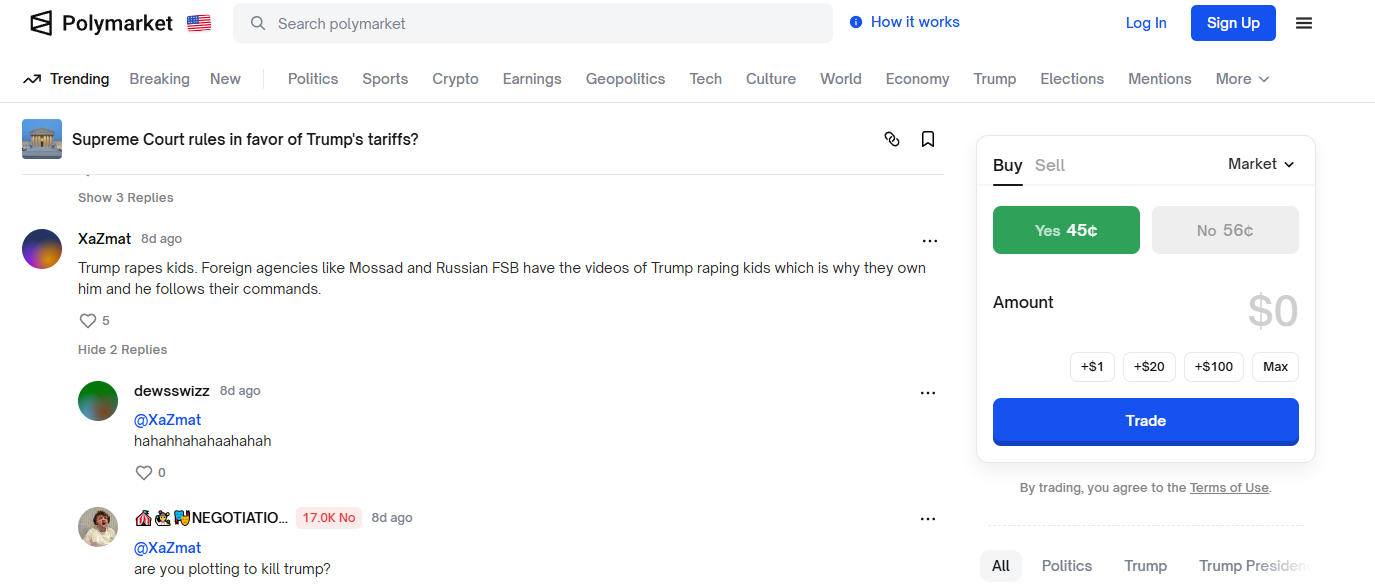Click the blue Trade button
This screenshot has width=1375, height=587.
1146,421
